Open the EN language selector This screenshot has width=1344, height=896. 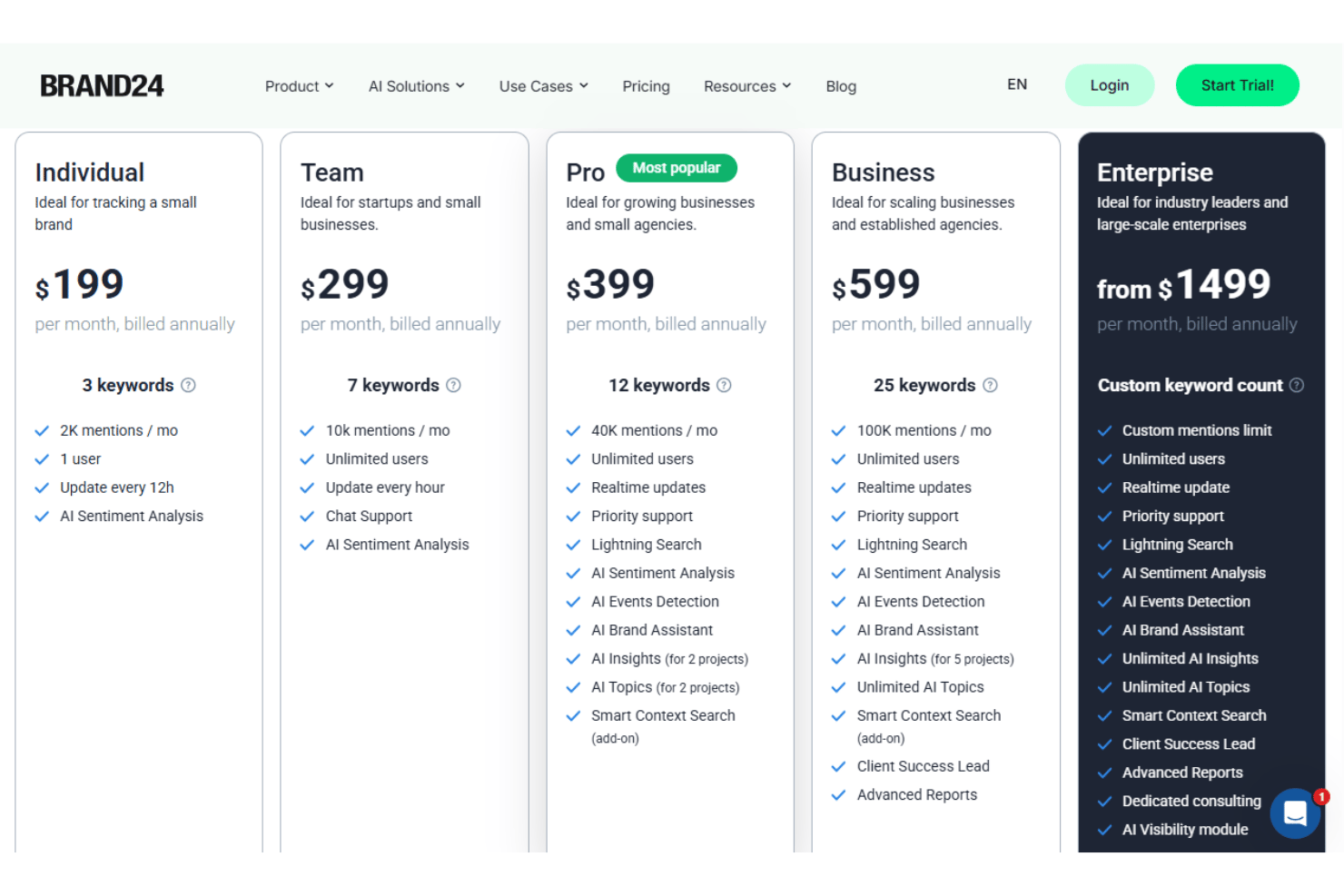(x=1017, y=84)
